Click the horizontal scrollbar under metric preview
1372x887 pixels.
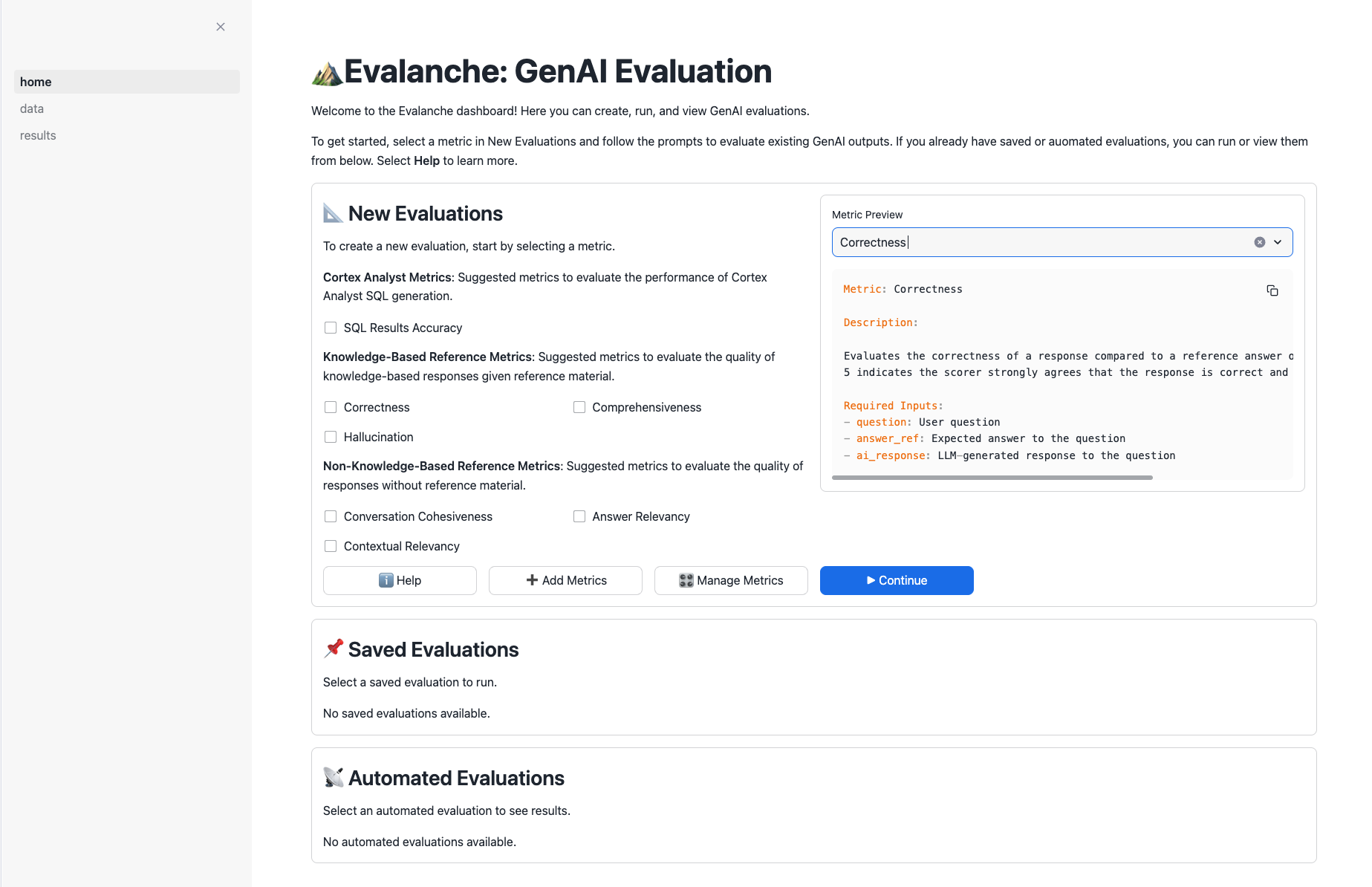tap(992, 478)
